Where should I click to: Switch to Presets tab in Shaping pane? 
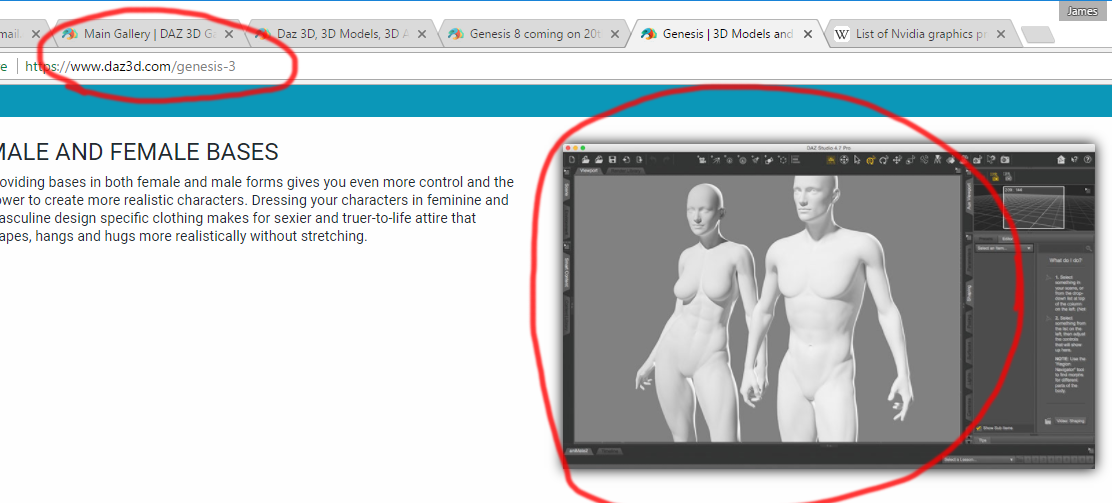point(986,239)
